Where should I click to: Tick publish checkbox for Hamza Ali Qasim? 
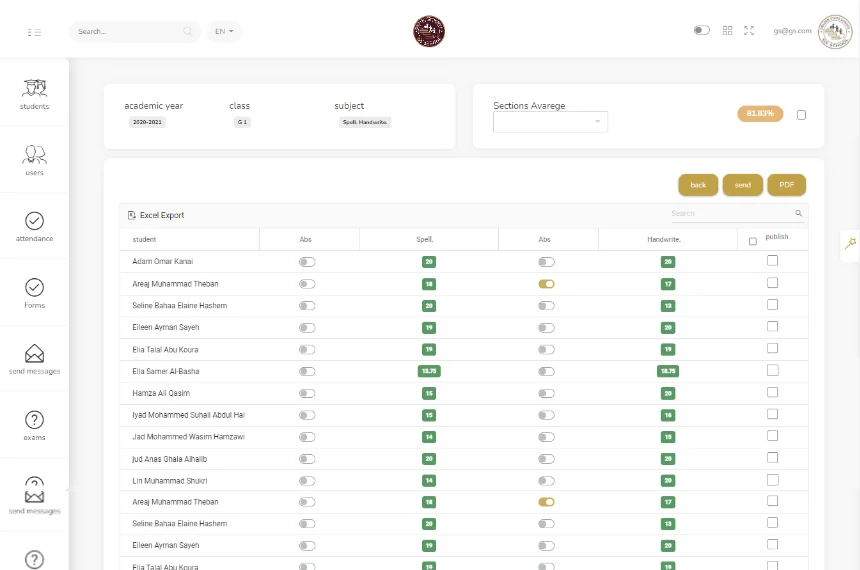pyautogui.click(x=772, y=392)
